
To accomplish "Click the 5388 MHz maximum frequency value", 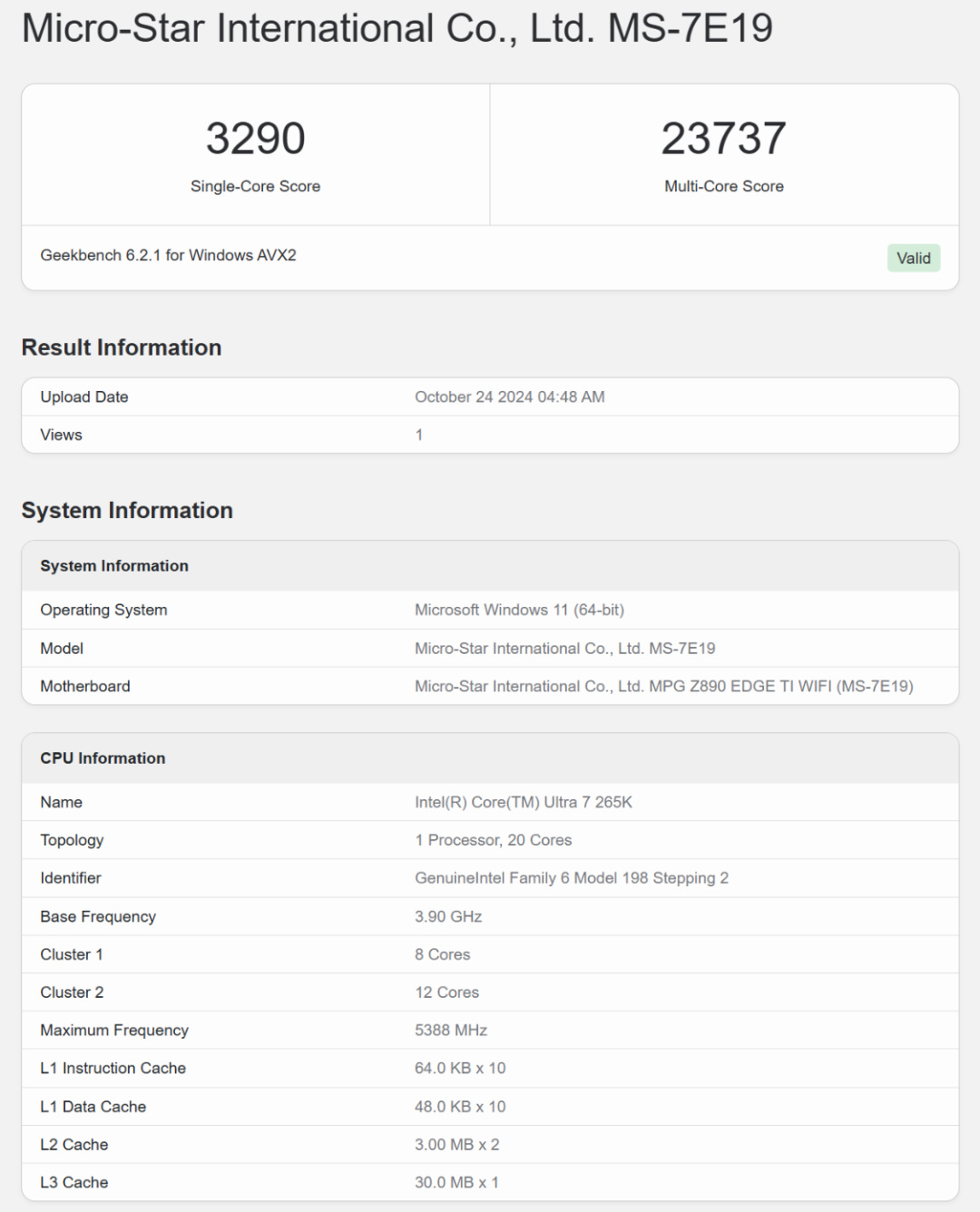I will coord(451,1031).
